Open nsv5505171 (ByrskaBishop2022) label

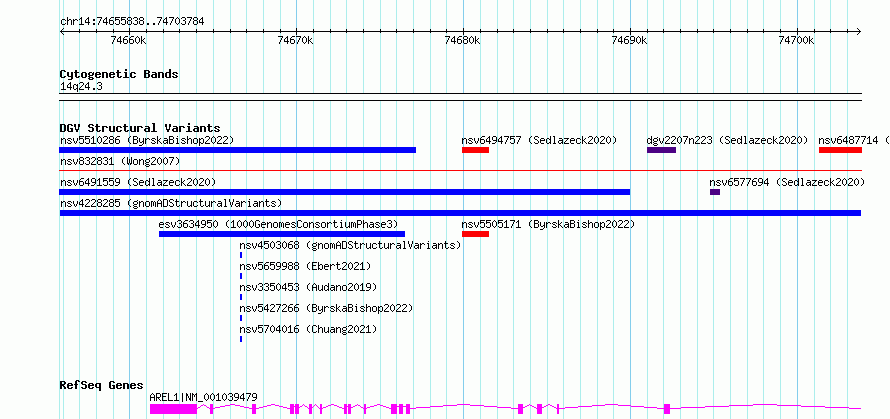[x=548, y=224]
